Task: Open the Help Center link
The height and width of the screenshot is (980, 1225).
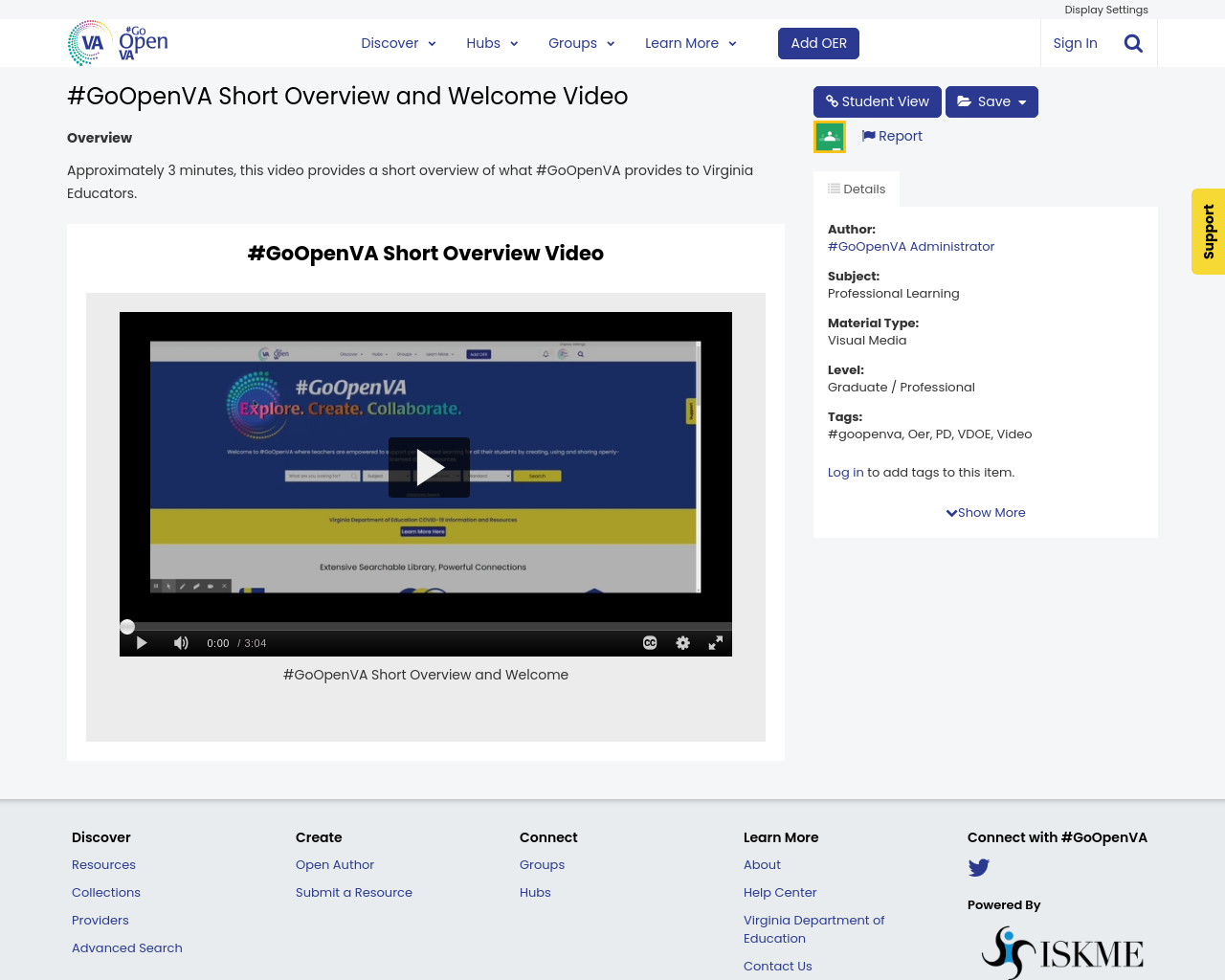Action: (x=780, y=892)
